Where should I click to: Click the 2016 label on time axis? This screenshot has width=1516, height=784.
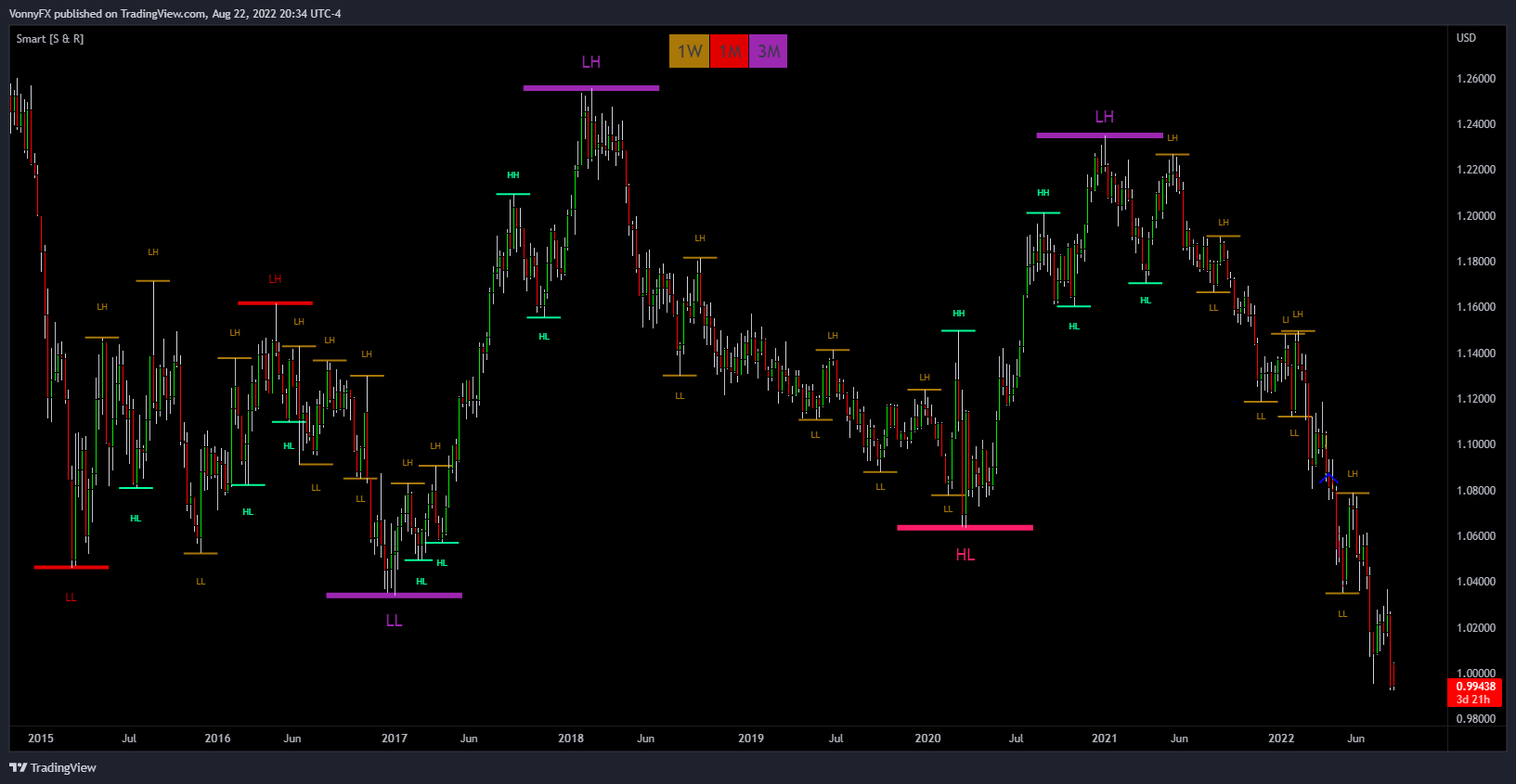coord(217,739)
